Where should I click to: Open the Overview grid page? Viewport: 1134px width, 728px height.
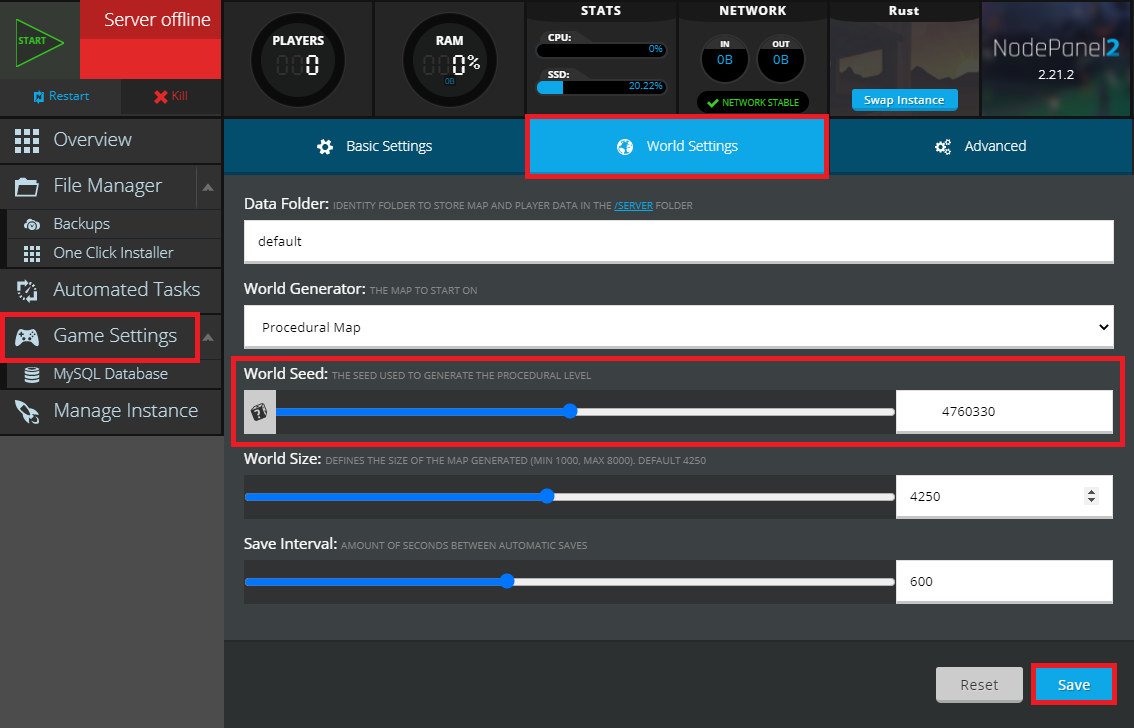[92, 140]
